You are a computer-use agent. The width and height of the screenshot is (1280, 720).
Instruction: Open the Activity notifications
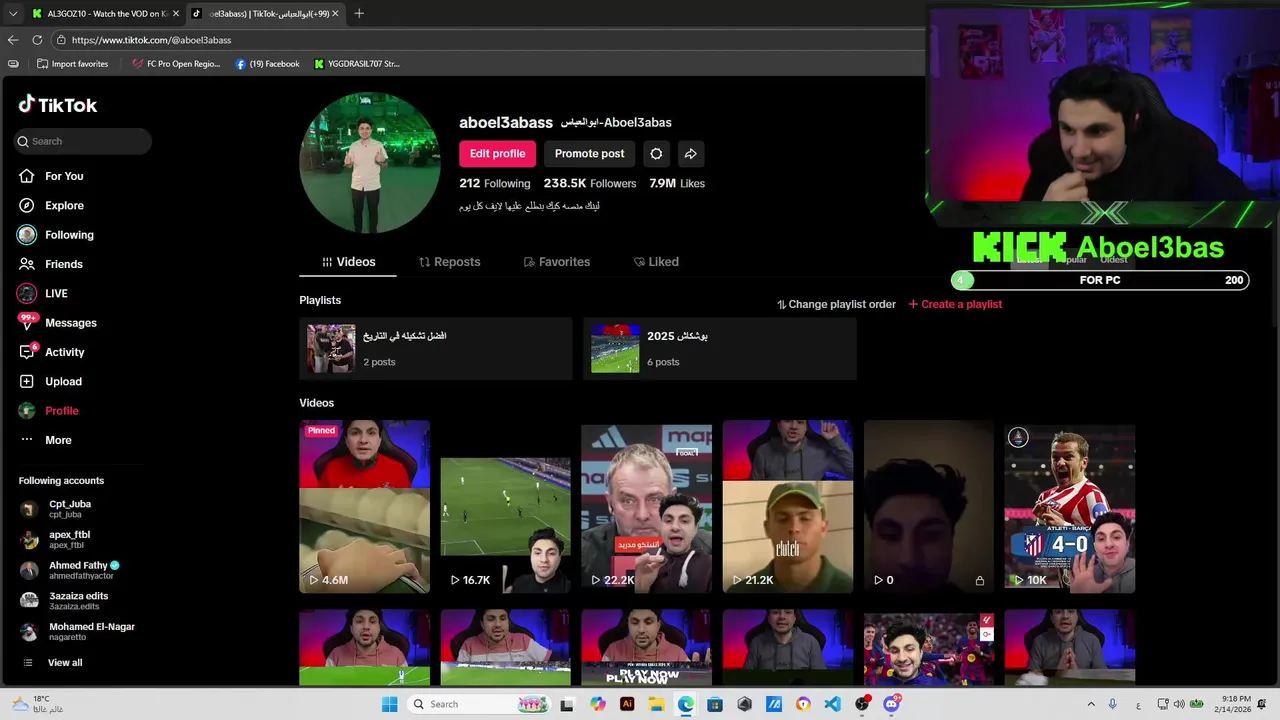coord(52,352)
